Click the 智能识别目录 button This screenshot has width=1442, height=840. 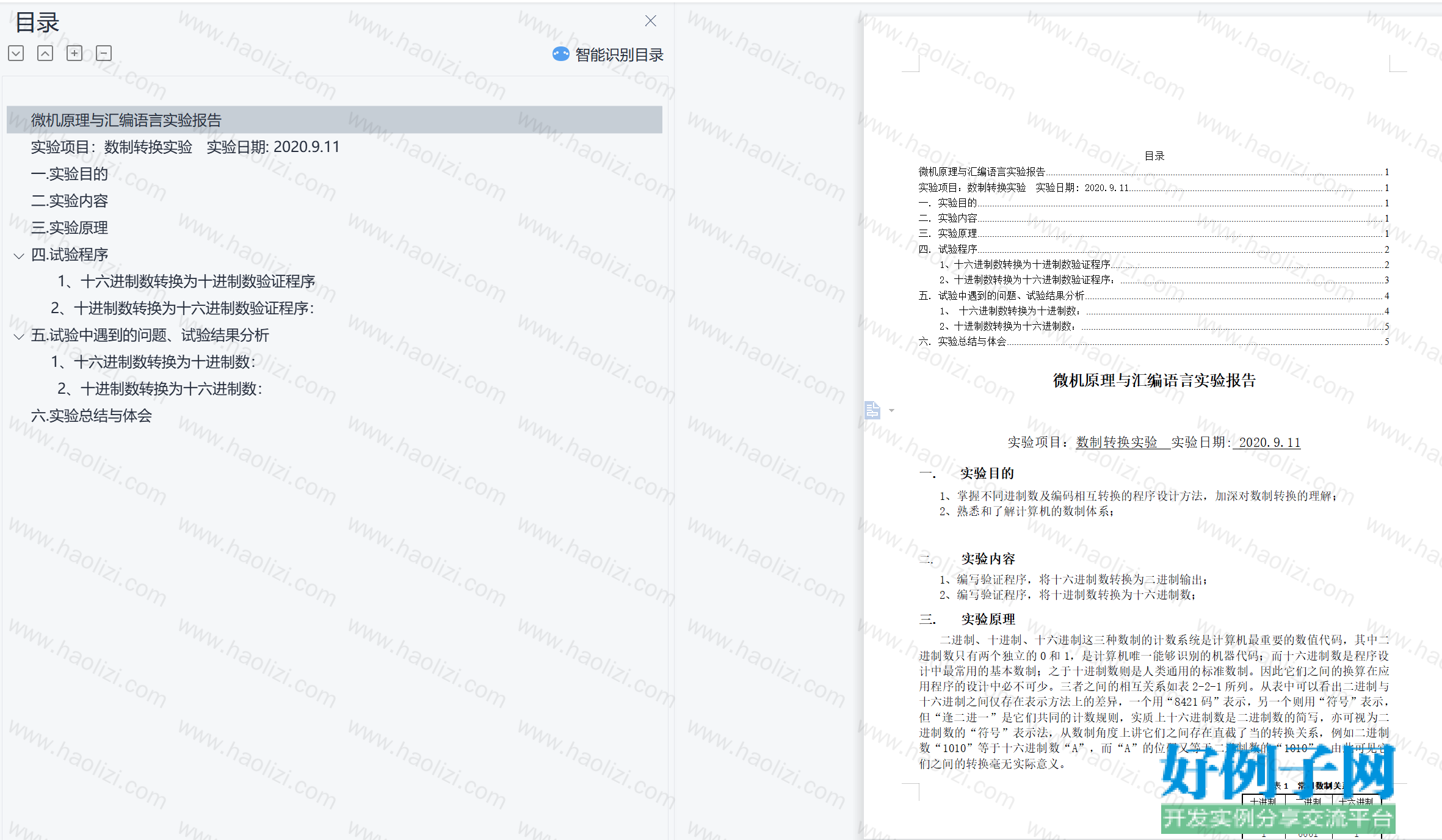click(608, 54)
